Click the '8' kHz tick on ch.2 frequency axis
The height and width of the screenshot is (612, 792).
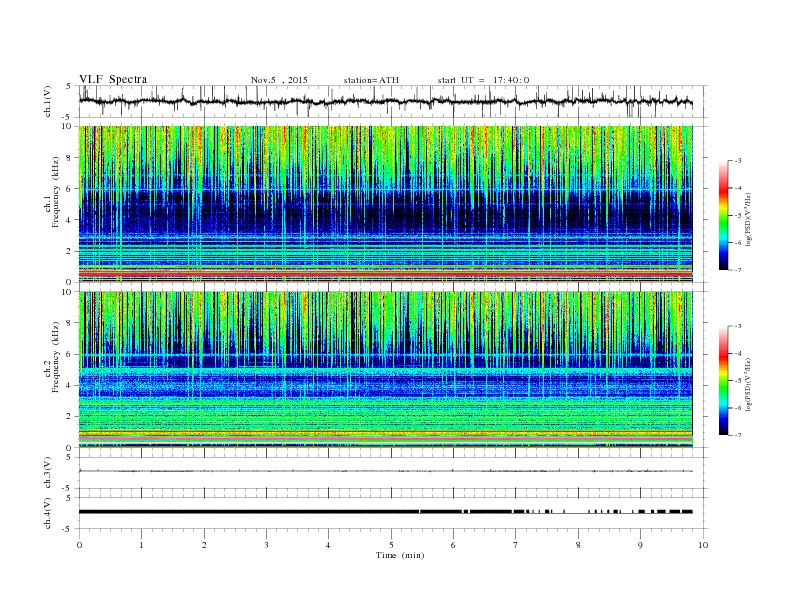click(x=69, y=323)
